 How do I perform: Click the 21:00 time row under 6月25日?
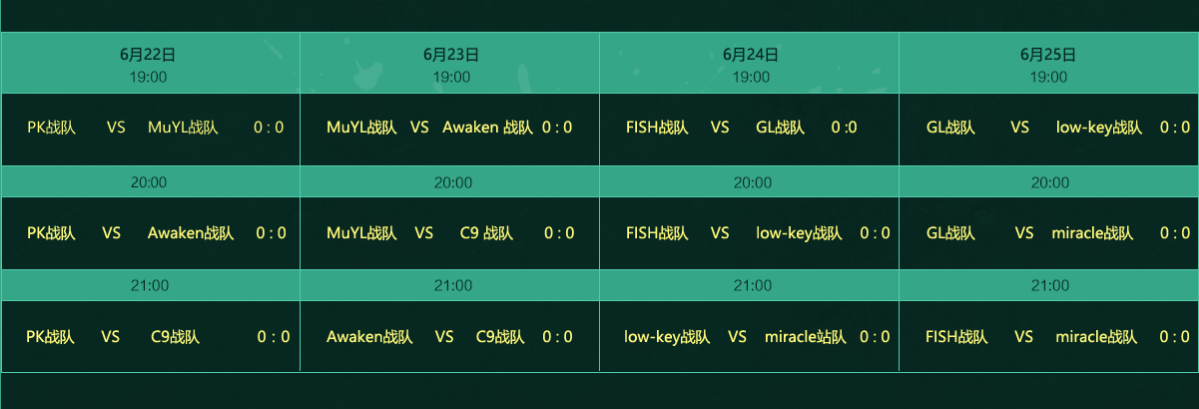click(1049, 285)
